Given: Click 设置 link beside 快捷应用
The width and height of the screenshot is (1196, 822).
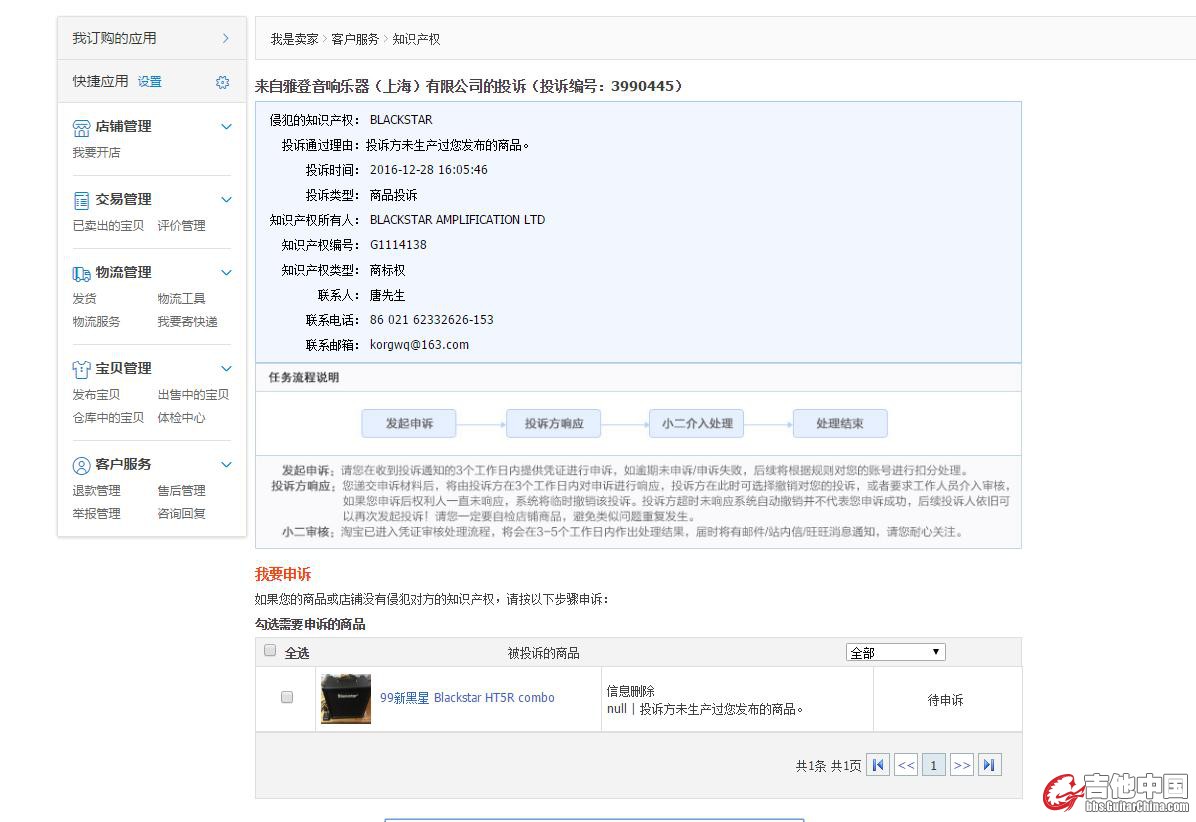Looking at the screenshot, I should pyautogui.click(x=150, y=82).
